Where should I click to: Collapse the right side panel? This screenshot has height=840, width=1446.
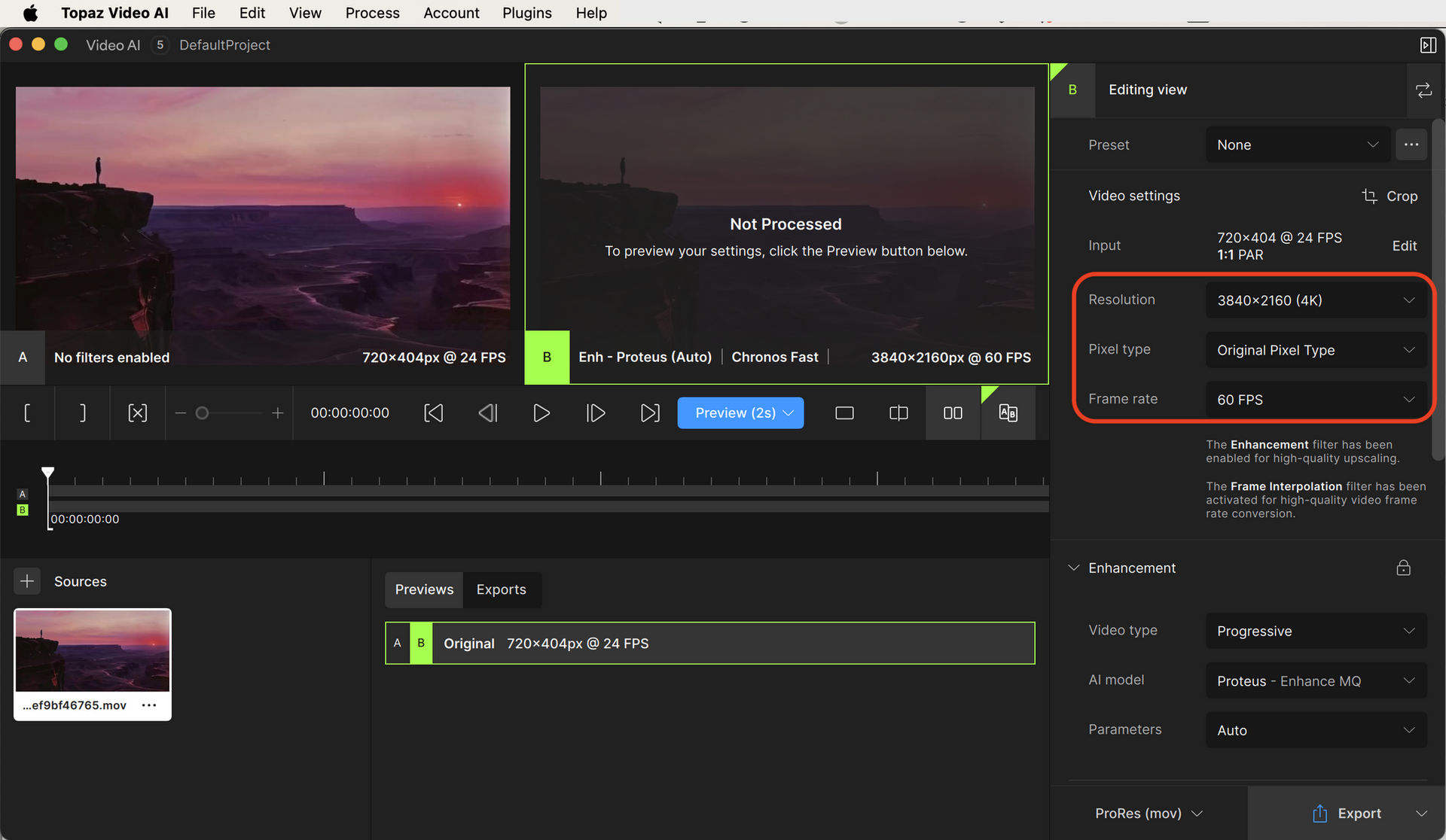click(1428, 45)
